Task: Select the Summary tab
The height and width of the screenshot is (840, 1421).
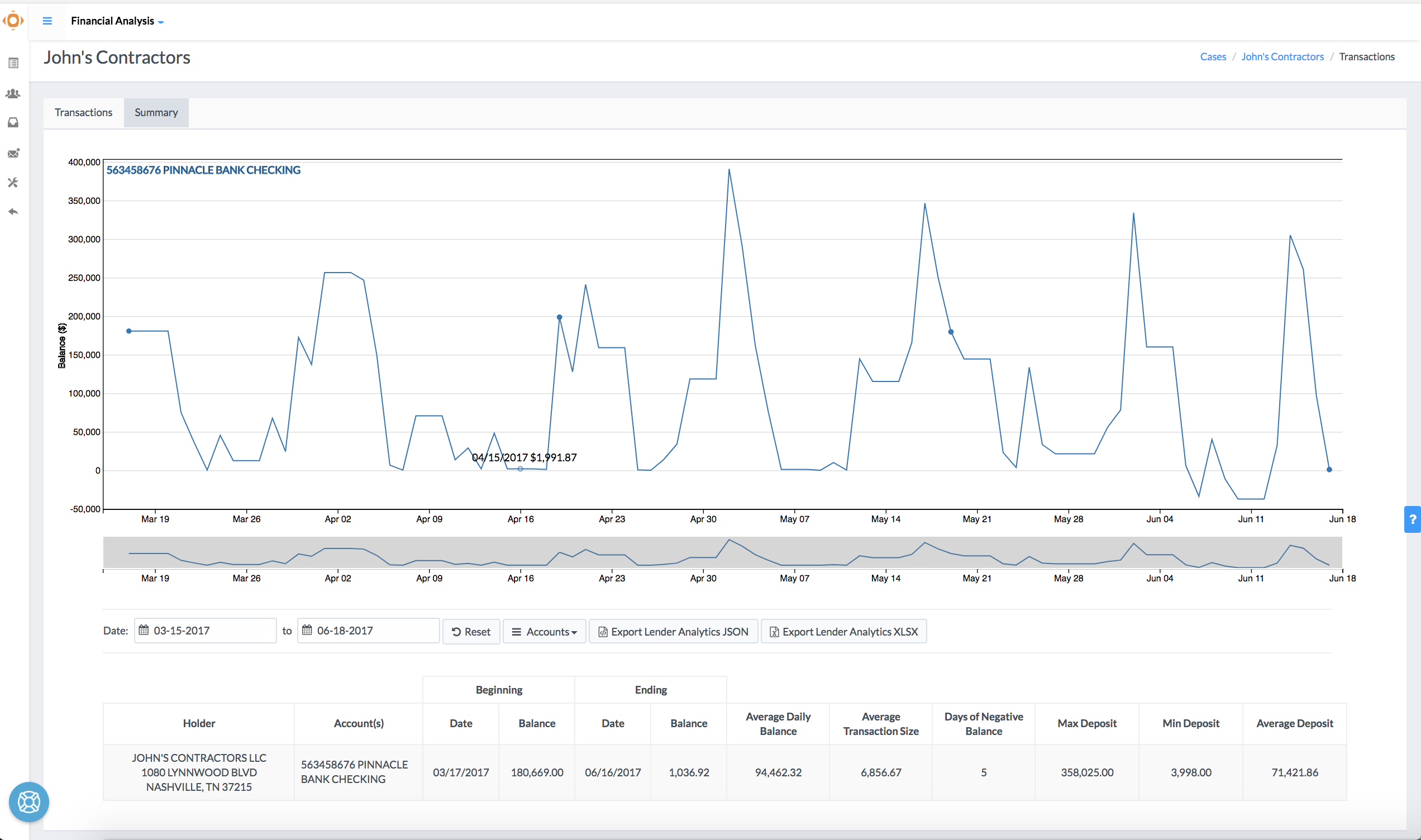Action: tap(156, 113)
